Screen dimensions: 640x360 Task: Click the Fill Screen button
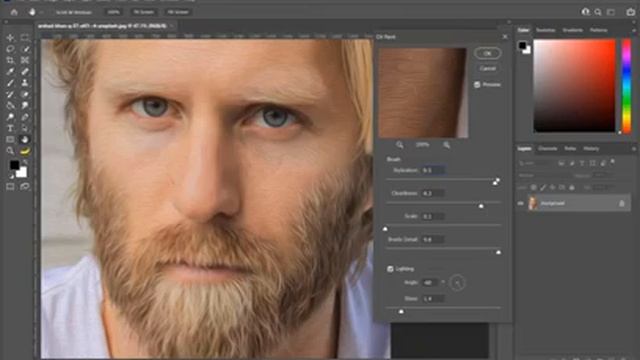pyautogui.click(x=178, y=12)
